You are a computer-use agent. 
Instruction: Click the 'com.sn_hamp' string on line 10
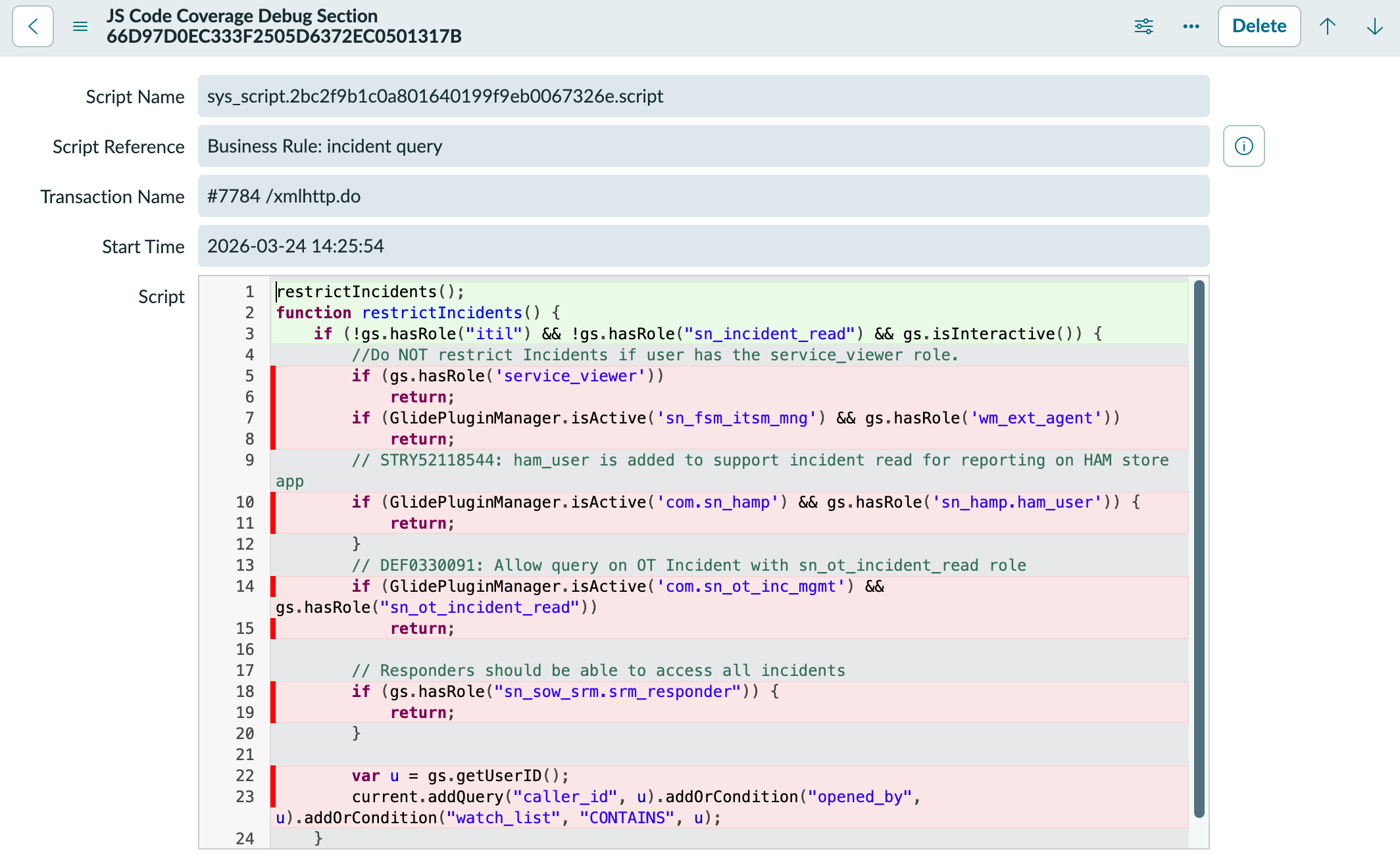[x=718, y=502]
